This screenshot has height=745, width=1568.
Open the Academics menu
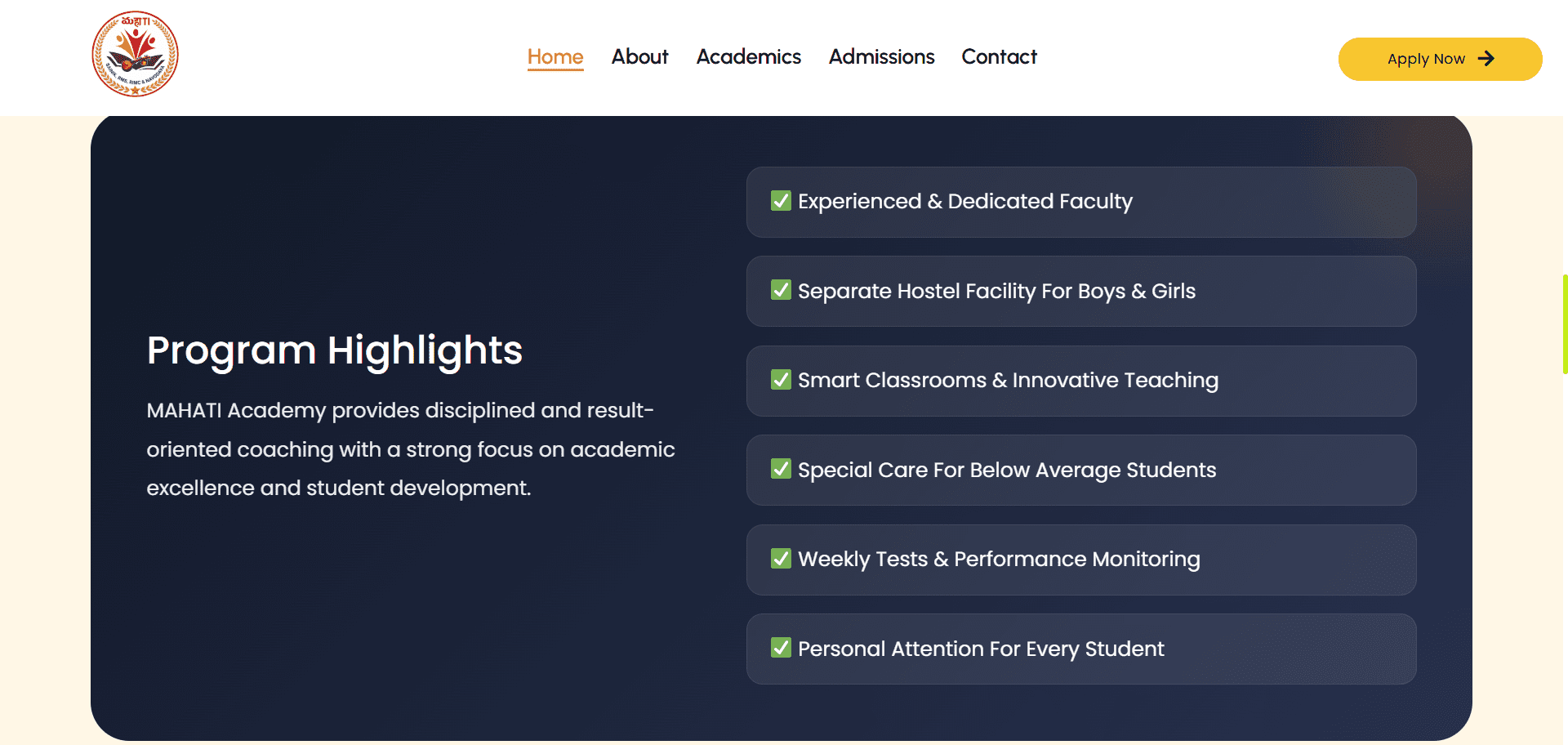pyautogui.click(x=748, y=56)
